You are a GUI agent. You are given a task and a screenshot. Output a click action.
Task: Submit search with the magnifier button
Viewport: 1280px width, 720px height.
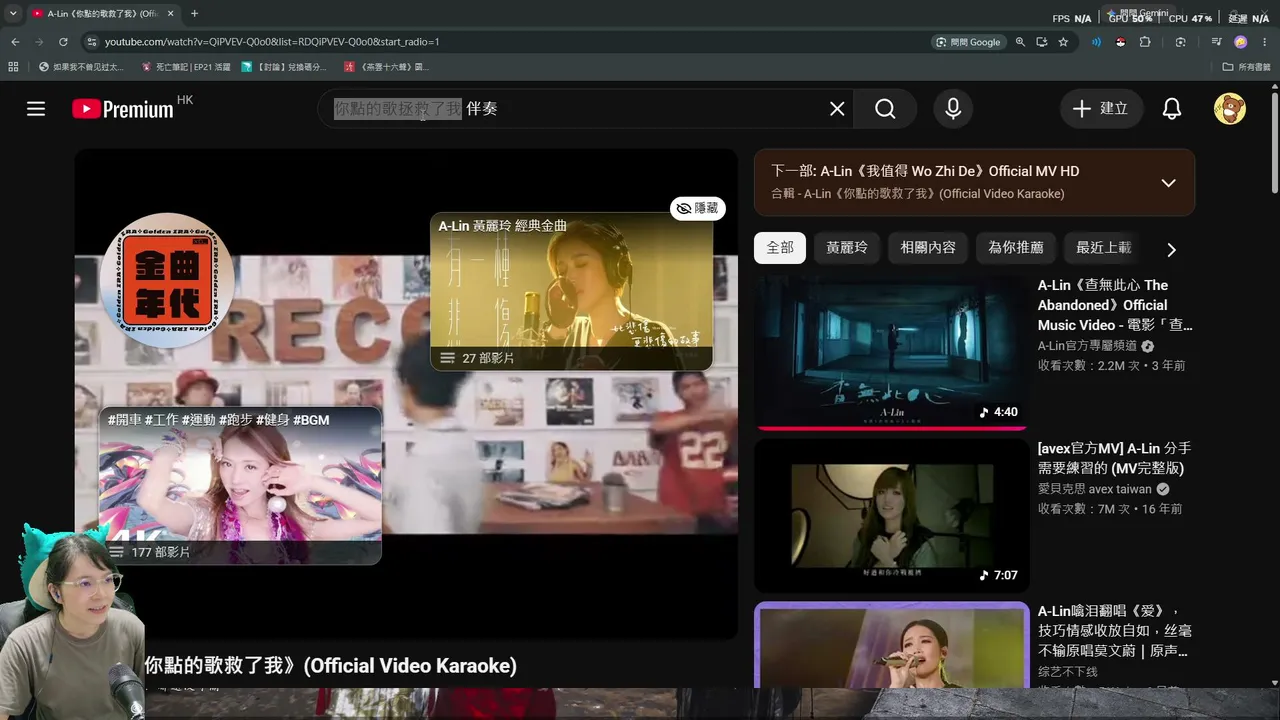tap(885, 109)
